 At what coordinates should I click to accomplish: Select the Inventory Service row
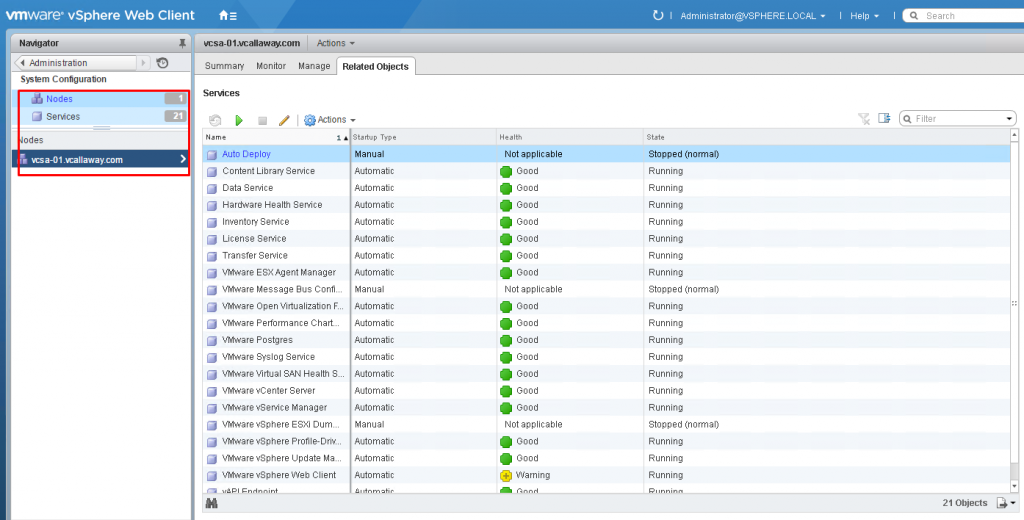pyautogui.click(x=606, y=222)
